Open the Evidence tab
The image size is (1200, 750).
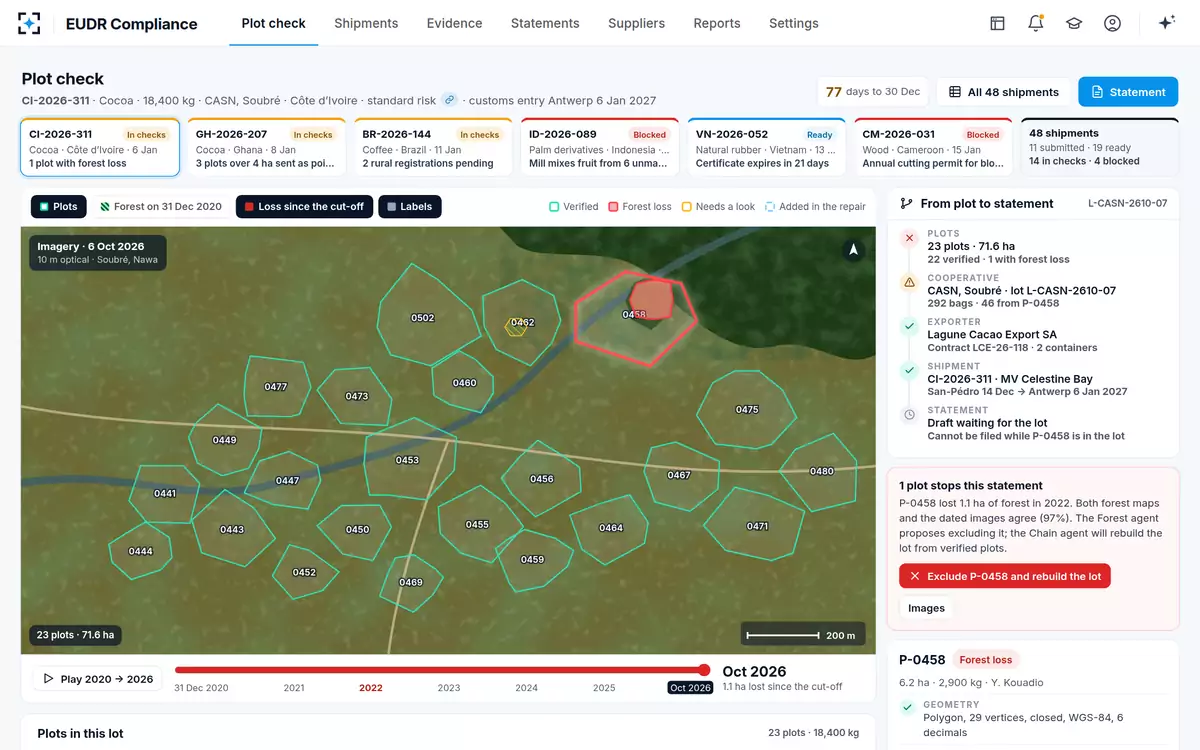click(454, 23)
